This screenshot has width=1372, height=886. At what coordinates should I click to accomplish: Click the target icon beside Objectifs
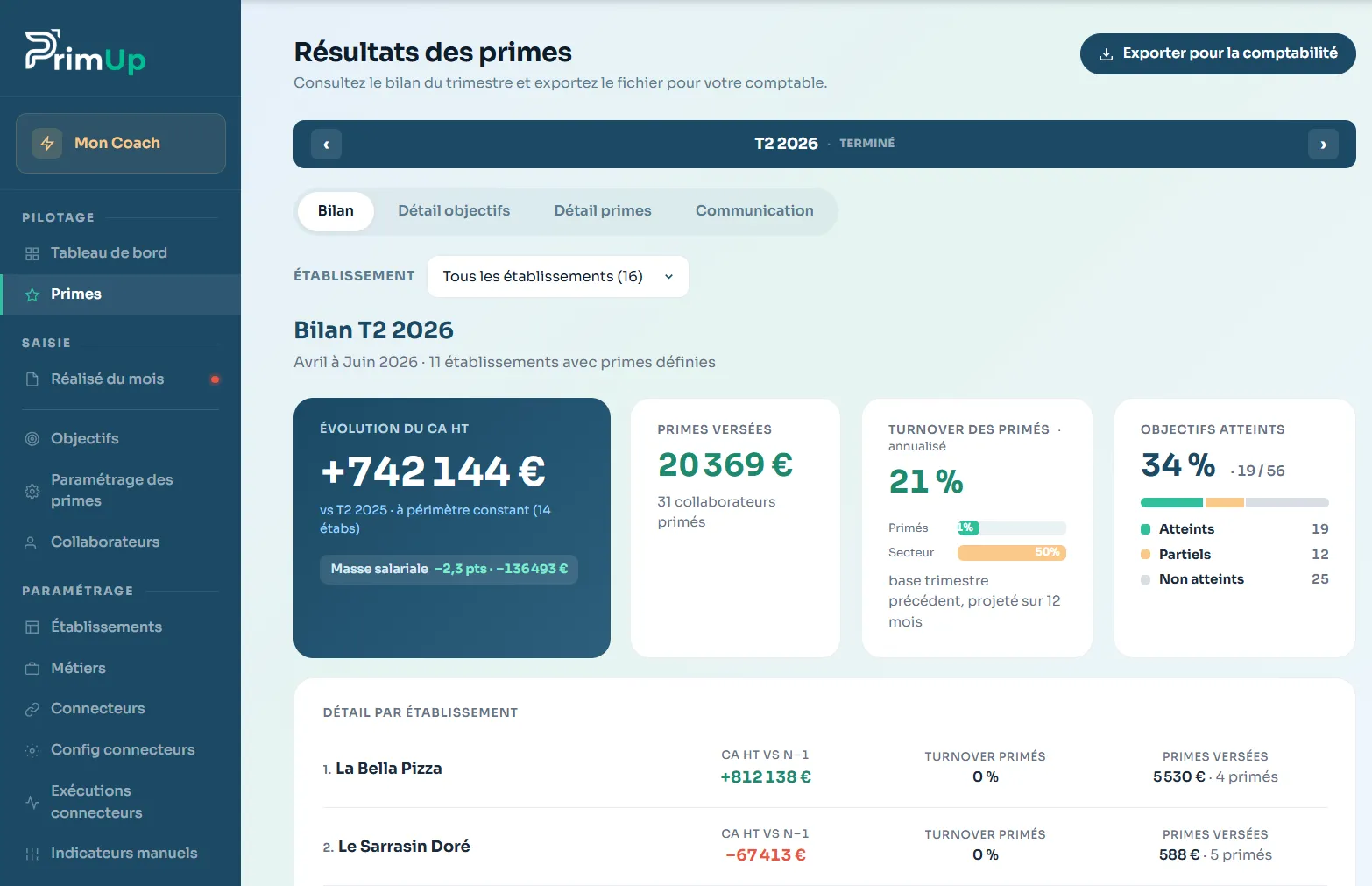32,438
